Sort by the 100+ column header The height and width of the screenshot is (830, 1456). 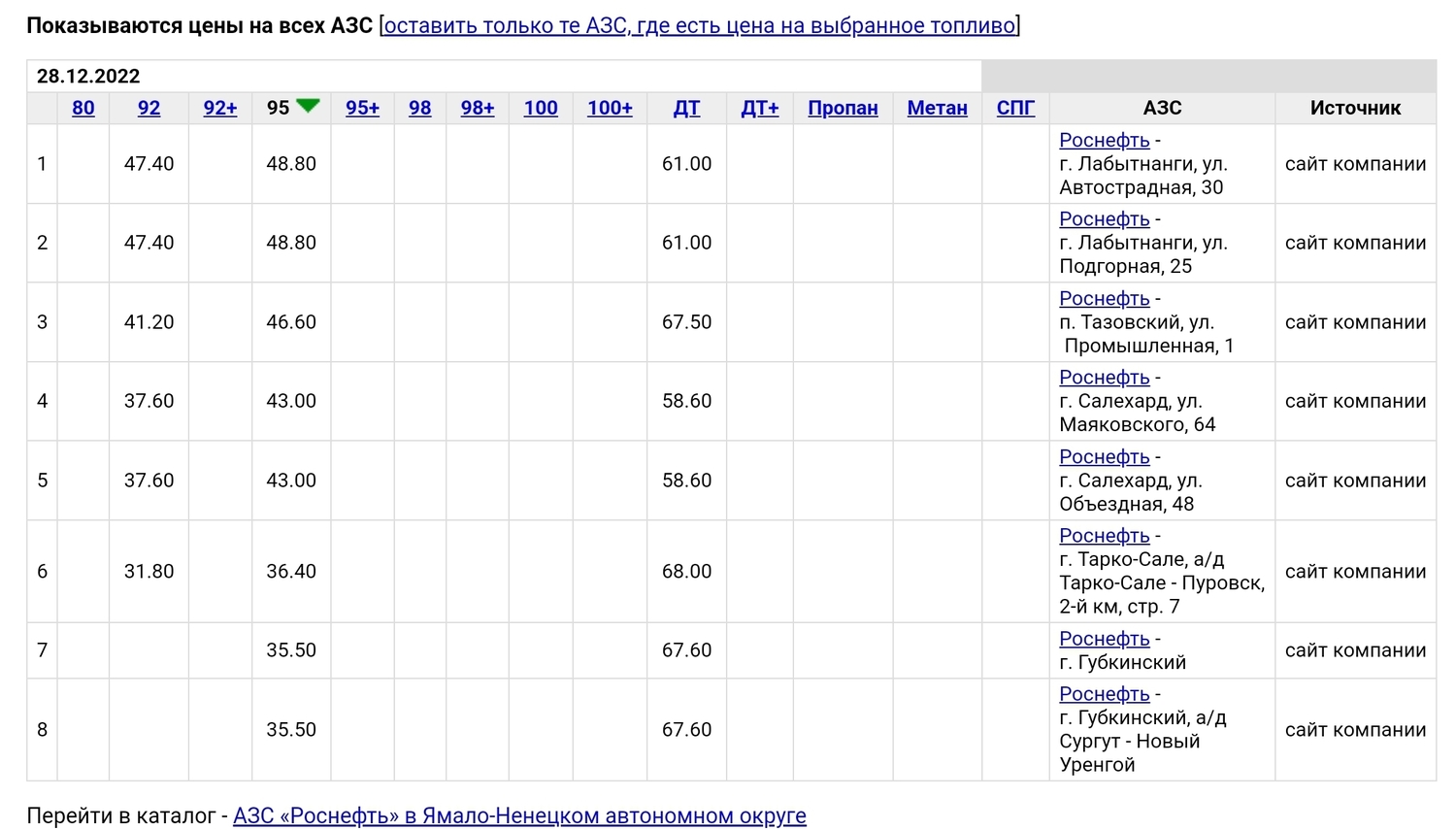click(610, 108)
